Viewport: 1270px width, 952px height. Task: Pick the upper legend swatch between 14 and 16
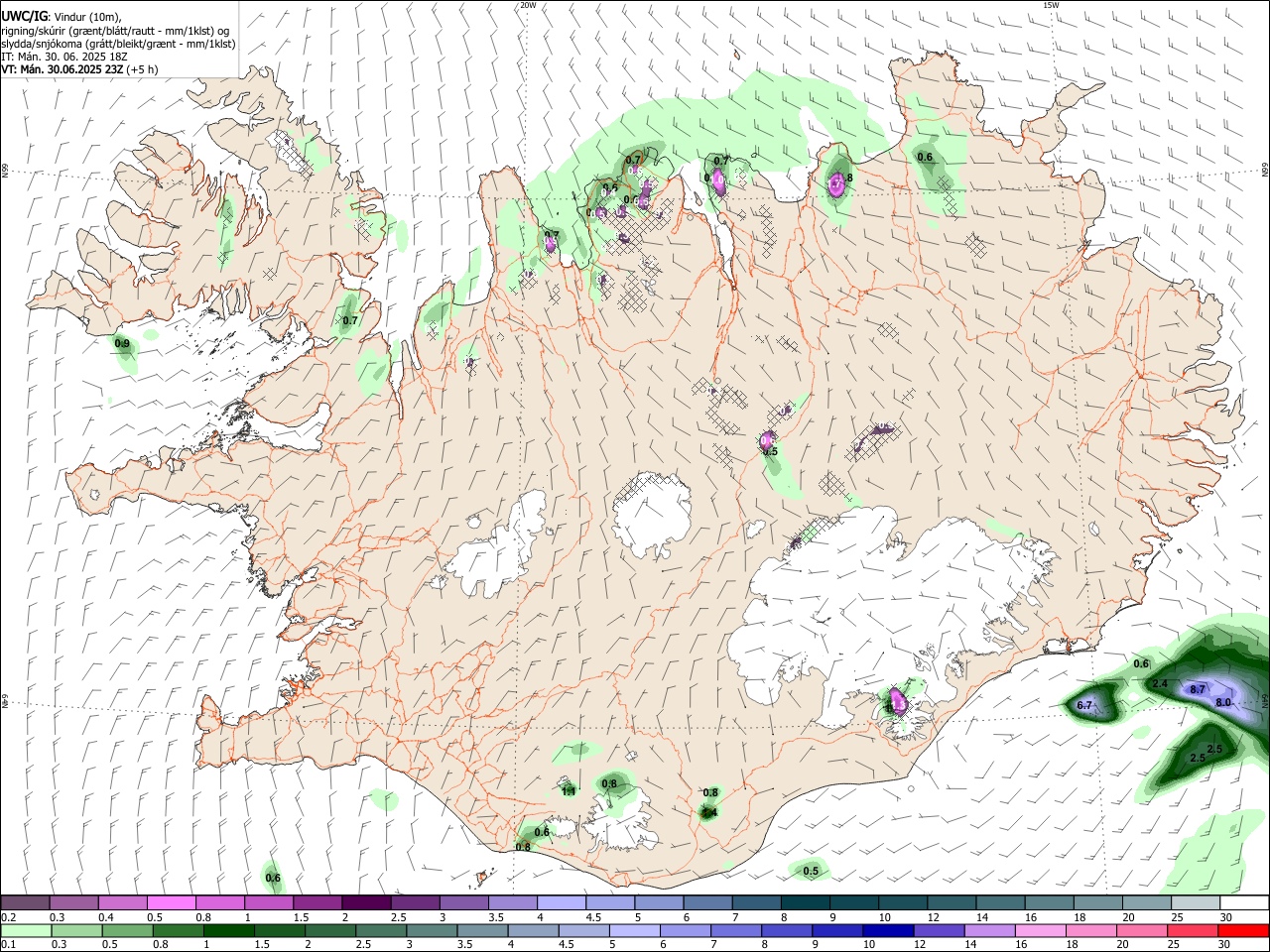[x=998, y=902]
